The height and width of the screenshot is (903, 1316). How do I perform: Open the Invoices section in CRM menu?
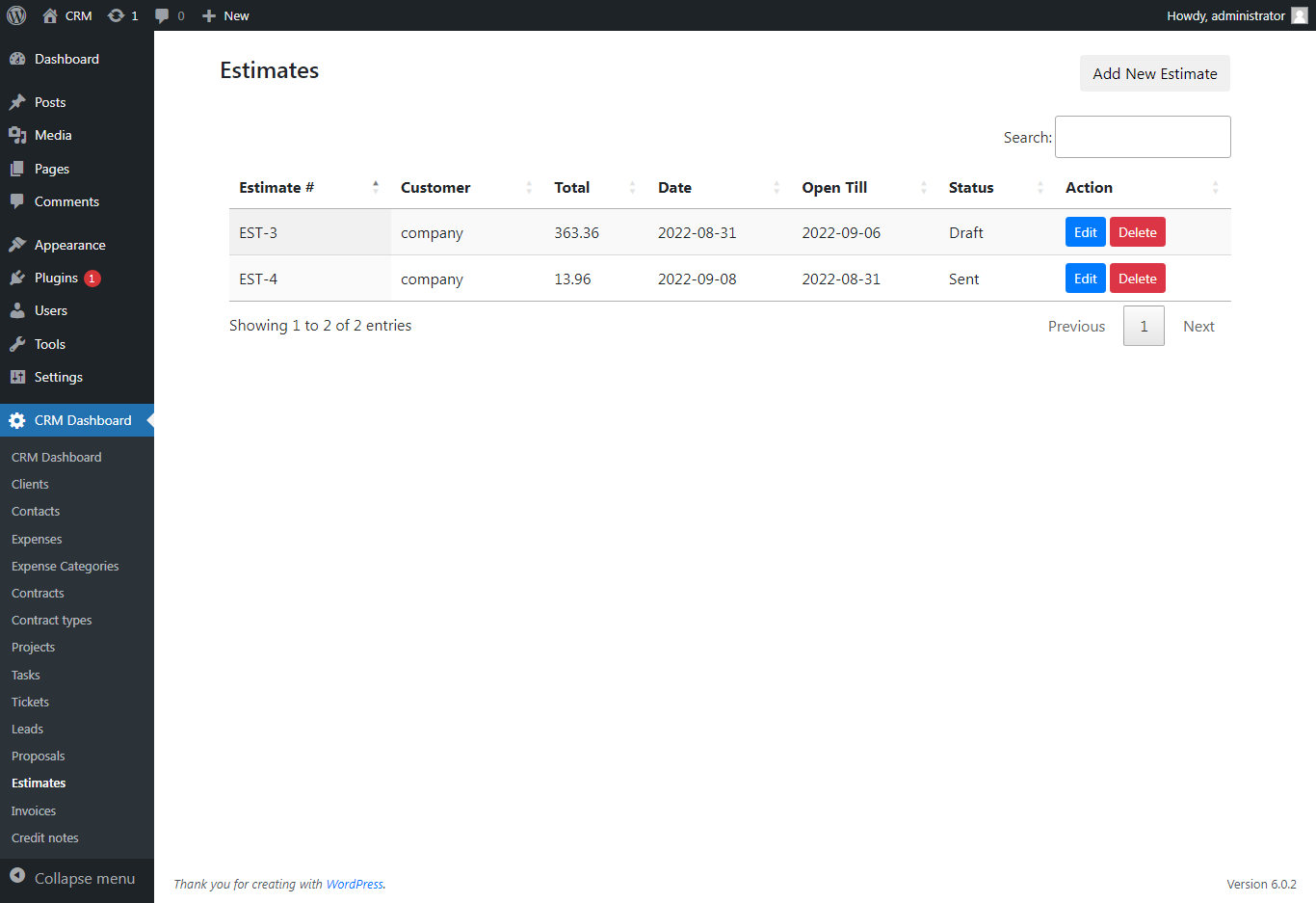[33, 810]
